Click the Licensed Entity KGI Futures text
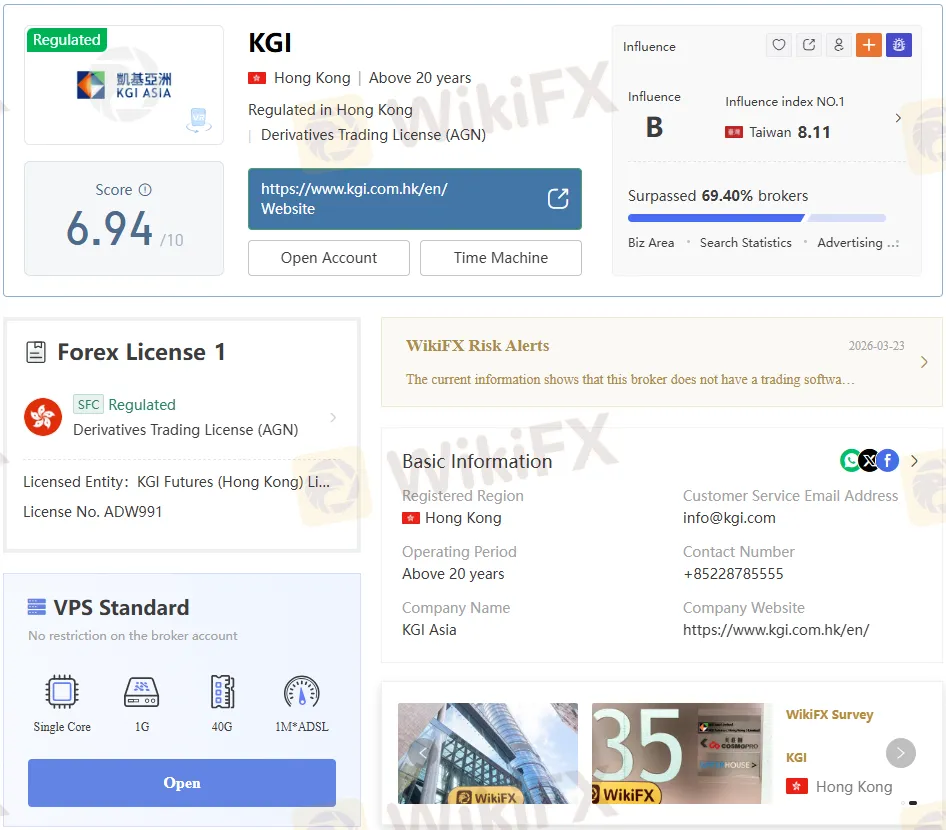Viewport: 946px width, 830px height. click(x=176, y=482)
